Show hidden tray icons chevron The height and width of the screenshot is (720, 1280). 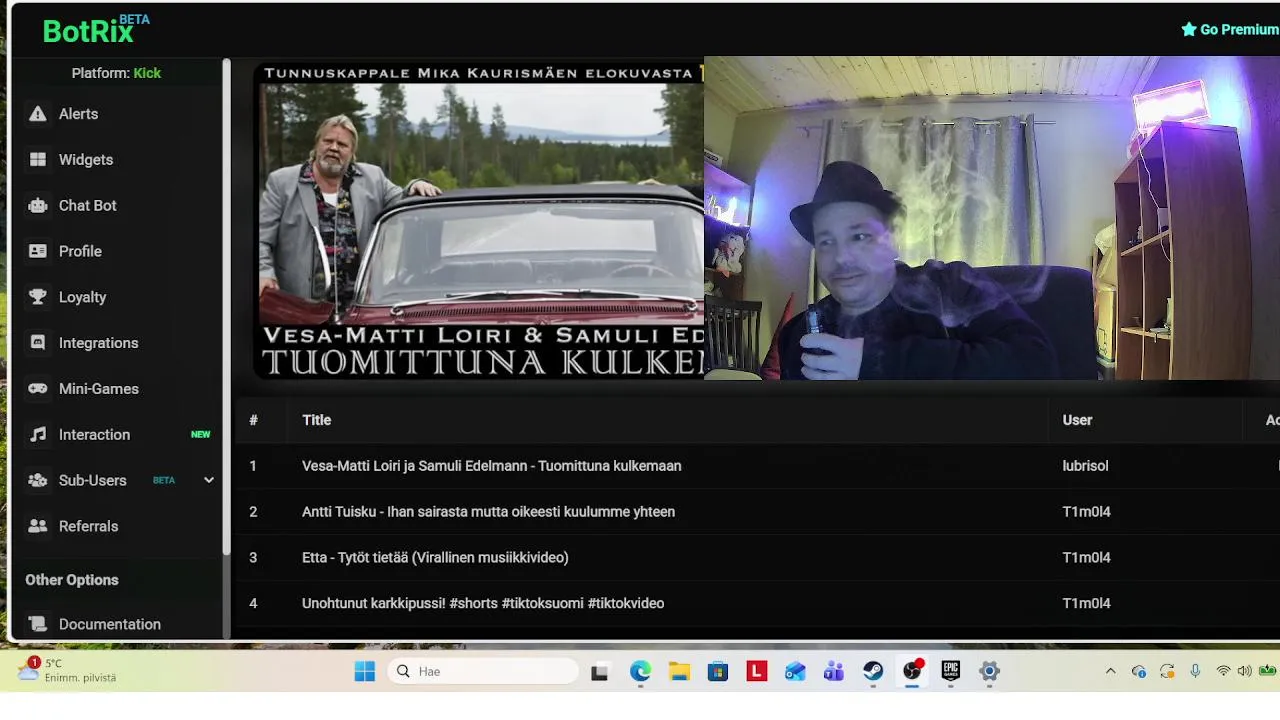tap(1110, 671)
